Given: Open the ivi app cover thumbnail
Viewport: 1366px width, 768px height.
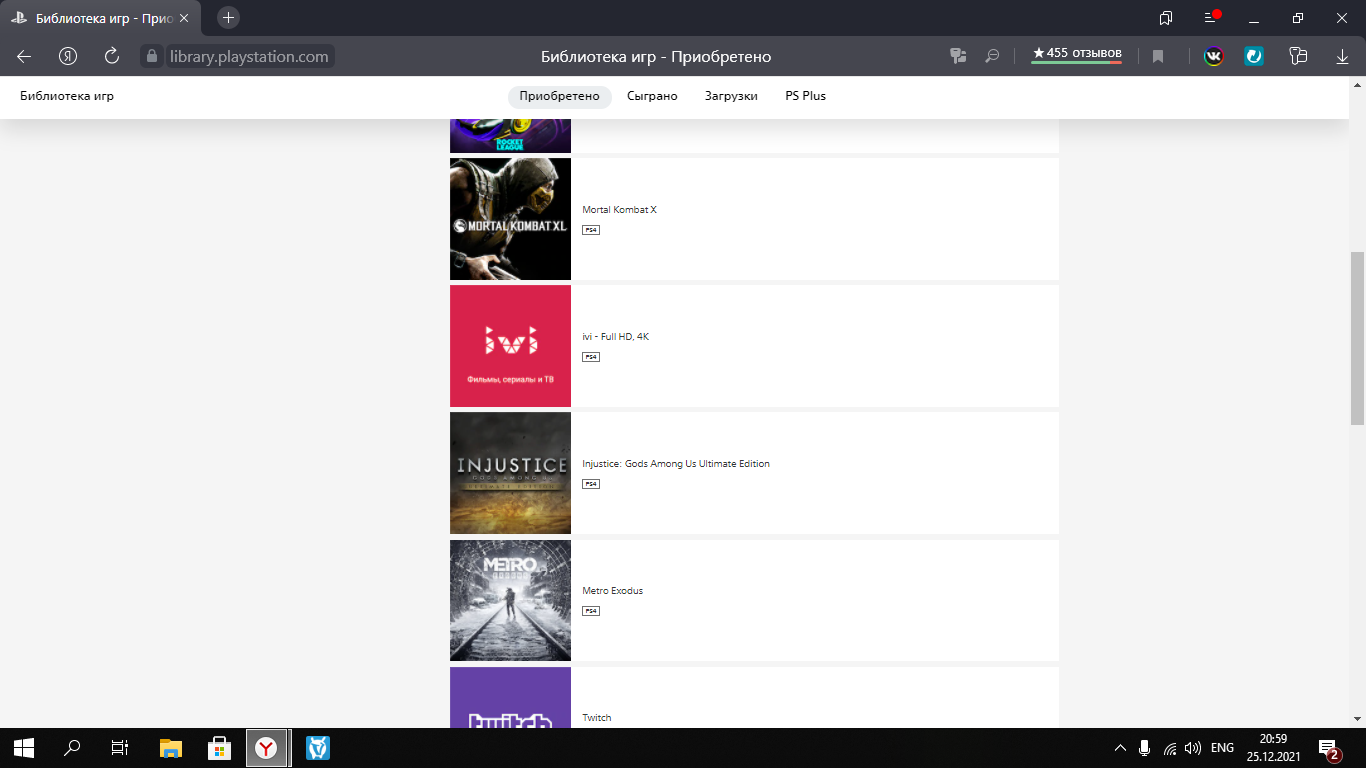Looking at the screenshot, I should (x=510, y=346).
